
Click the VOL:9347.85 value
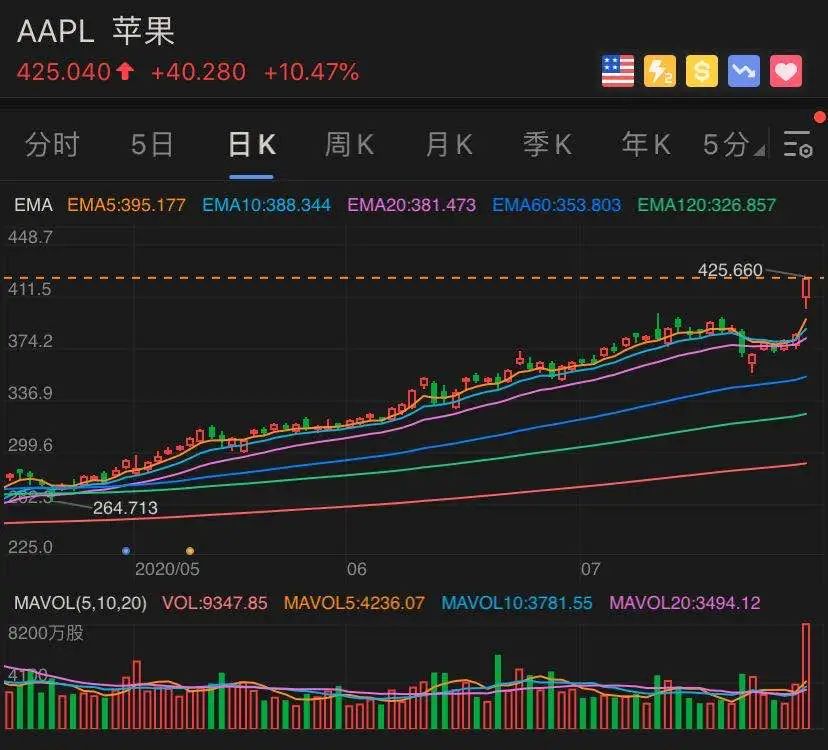(214, 603)
